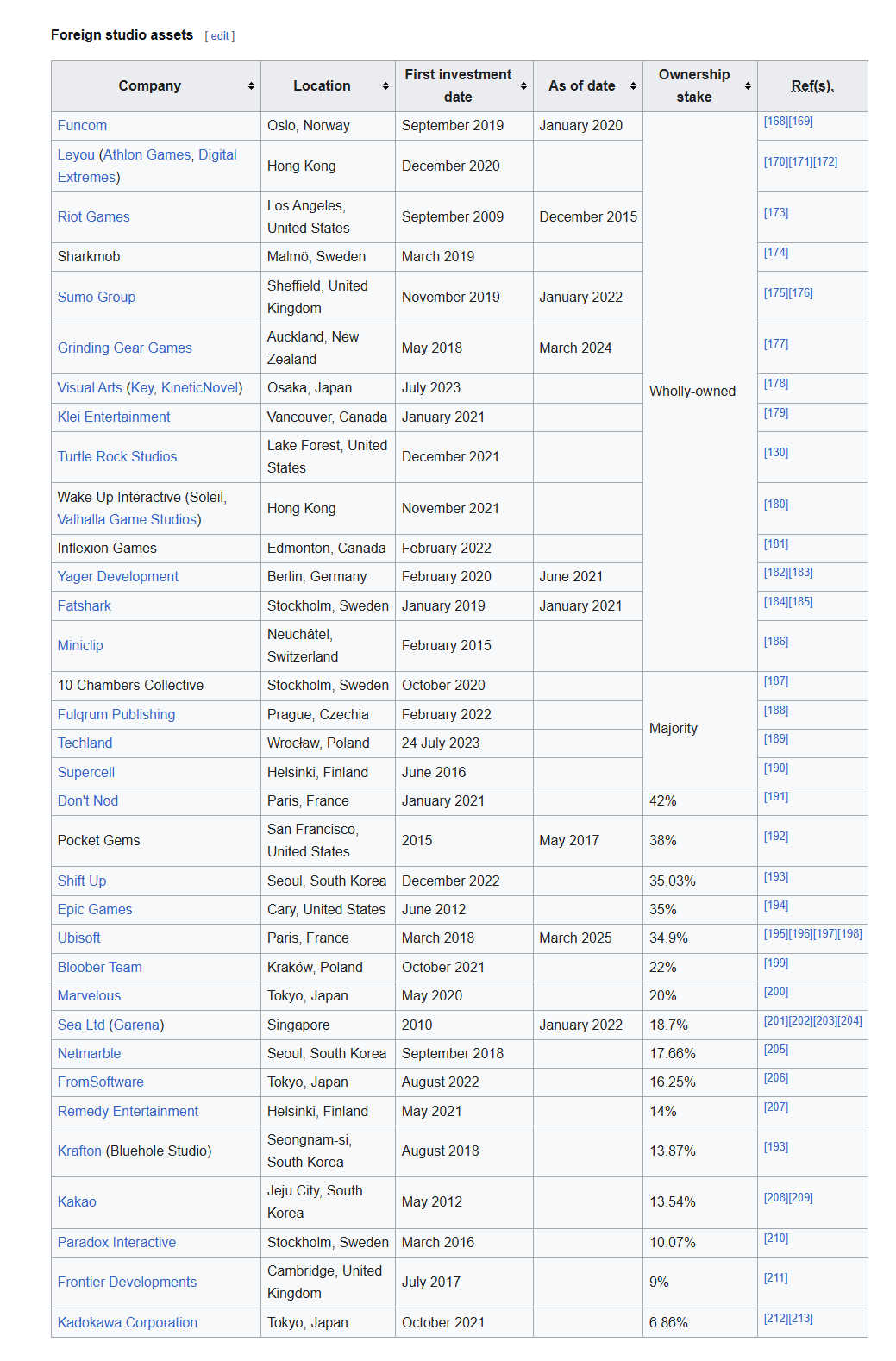896x1361 pixels.
Task: Open the Funcom company link
Action: (82, 126)
